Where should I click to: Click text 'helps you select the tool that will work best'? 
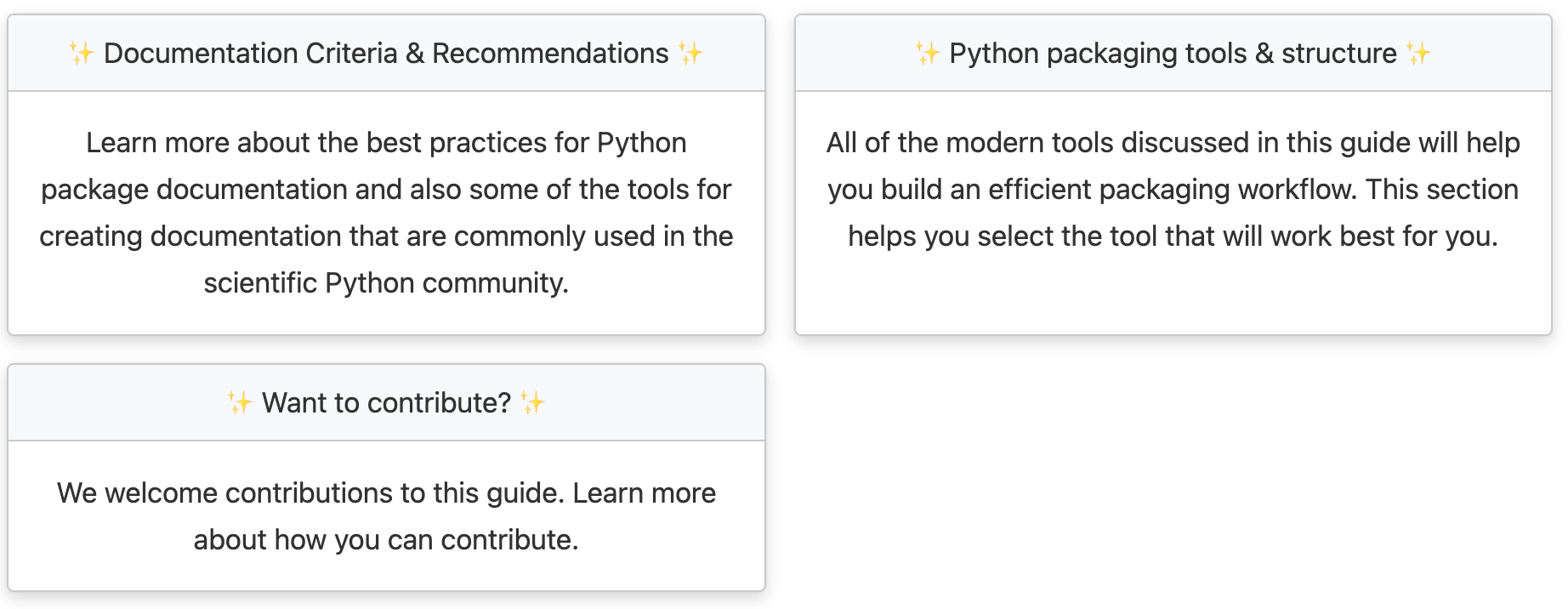(x=1122, y=236)
